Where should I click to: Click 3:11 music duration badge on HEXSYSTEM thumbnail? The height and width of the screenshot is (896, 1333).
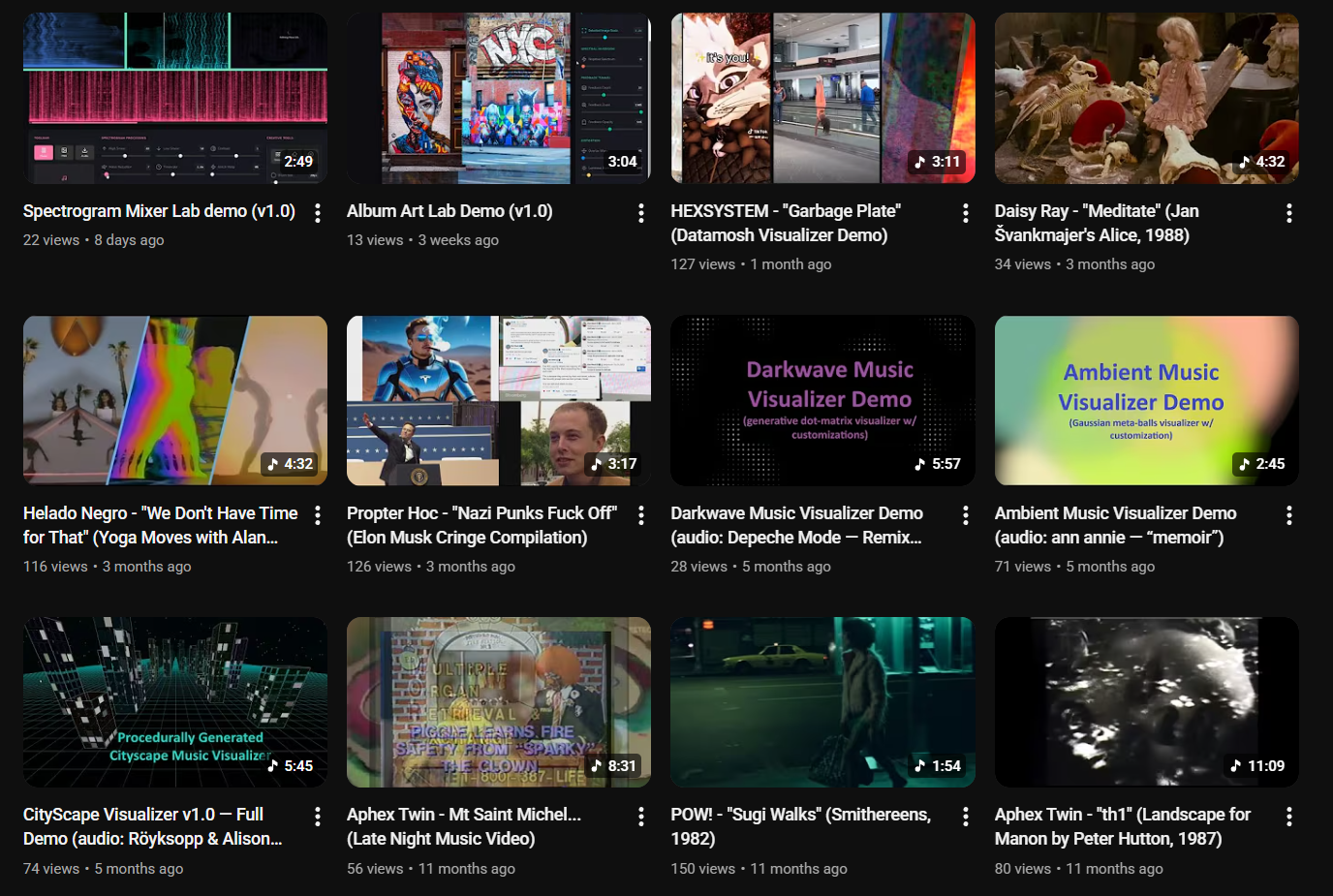coord(937,162)
